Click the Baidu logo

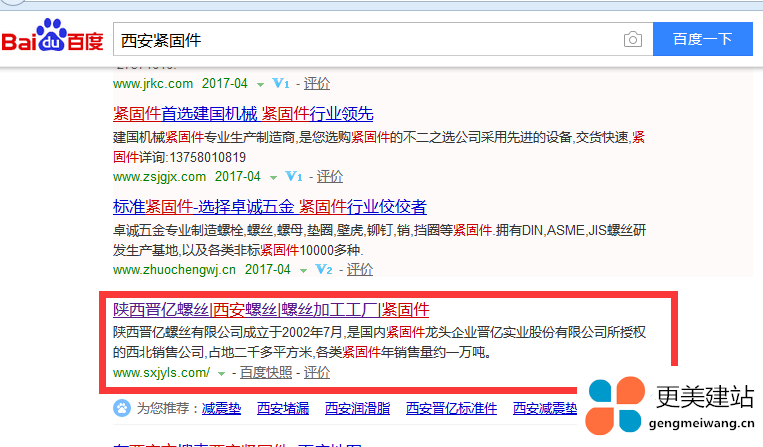53,36
